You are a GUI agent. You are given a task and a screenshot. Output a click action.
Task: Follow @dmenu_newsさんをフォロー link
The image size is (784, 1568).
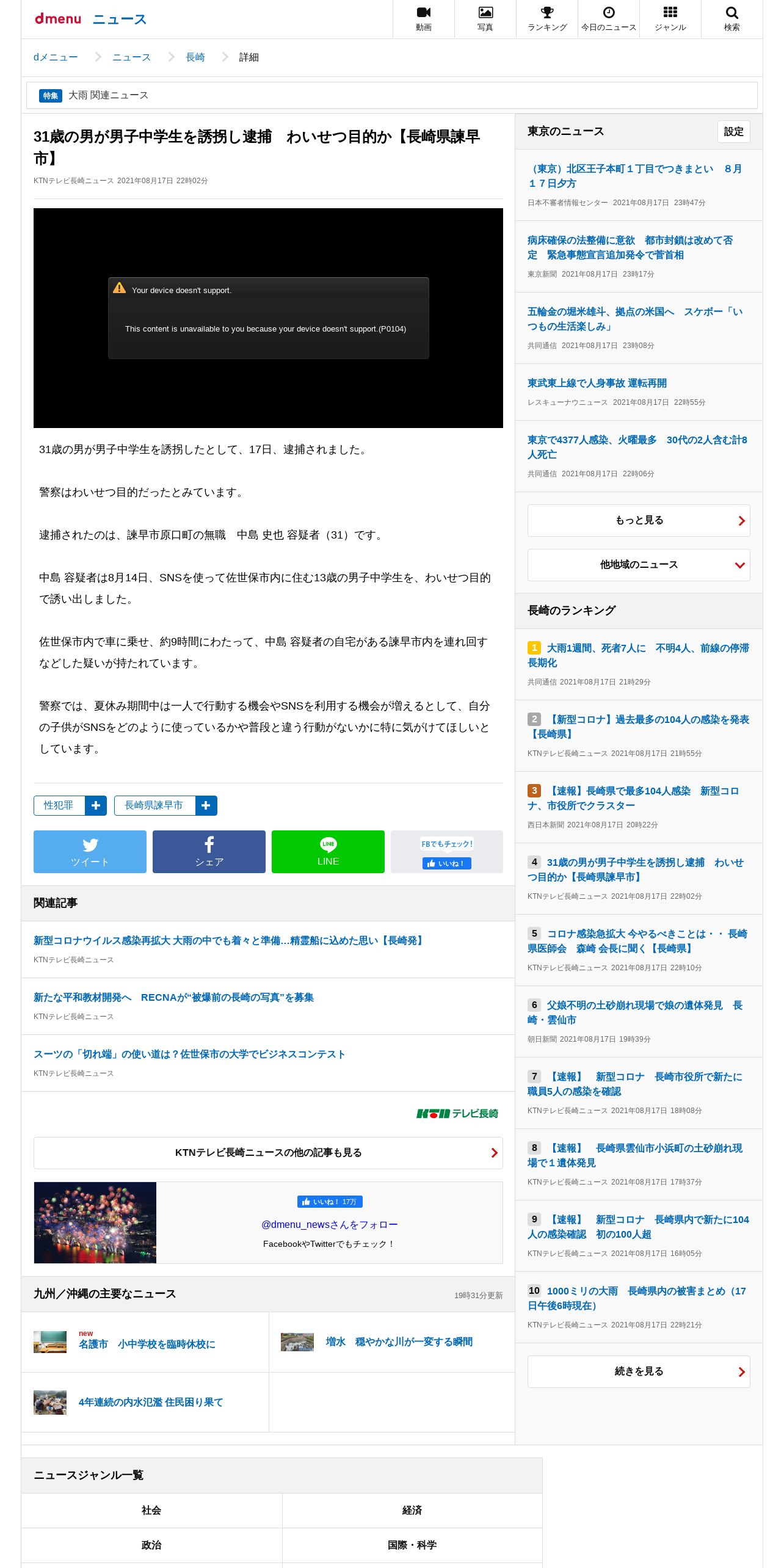(330, 1224)
